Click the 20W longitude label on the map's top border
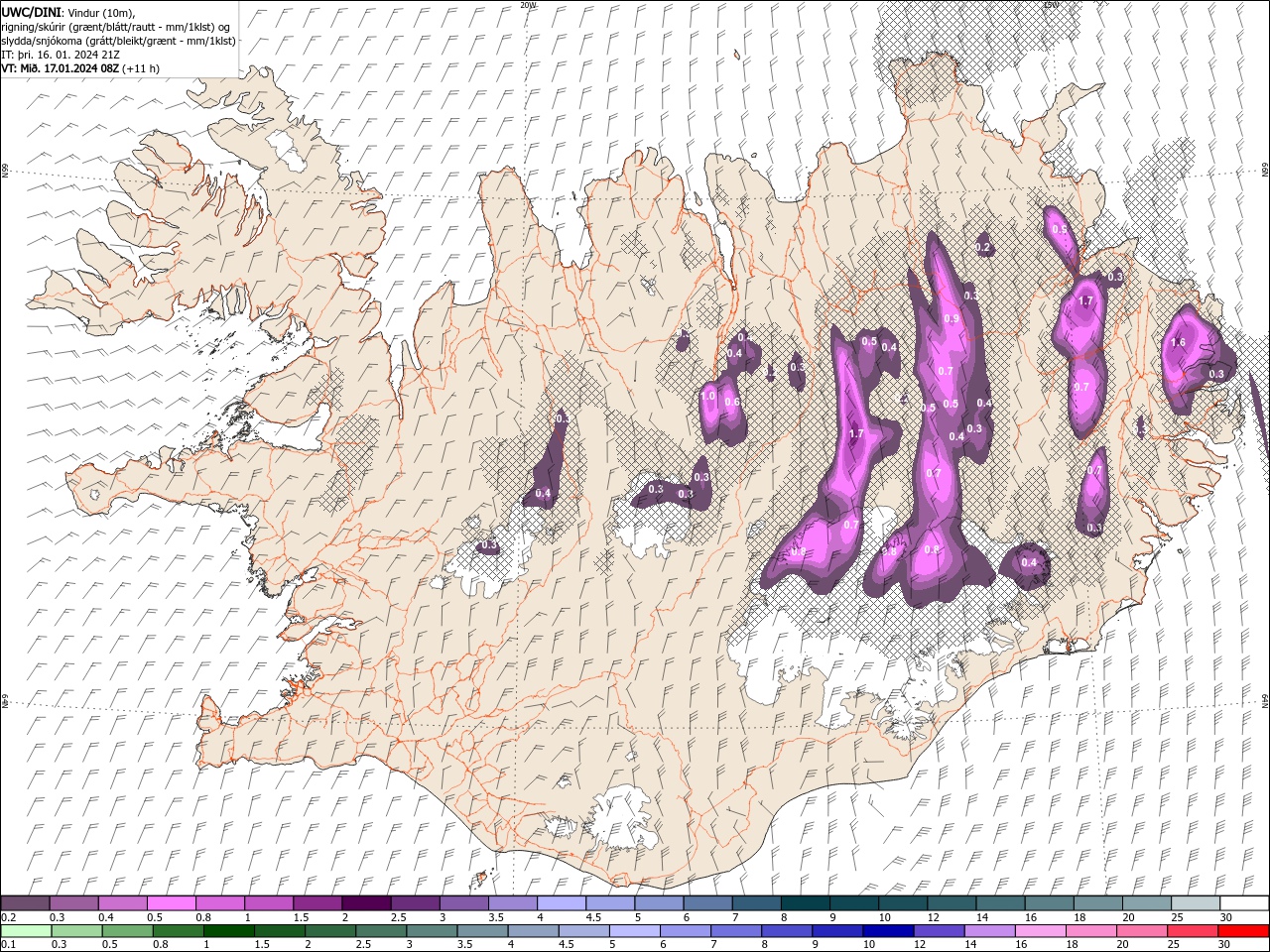This screenshot has width=1270, height=952. (528, 5)
